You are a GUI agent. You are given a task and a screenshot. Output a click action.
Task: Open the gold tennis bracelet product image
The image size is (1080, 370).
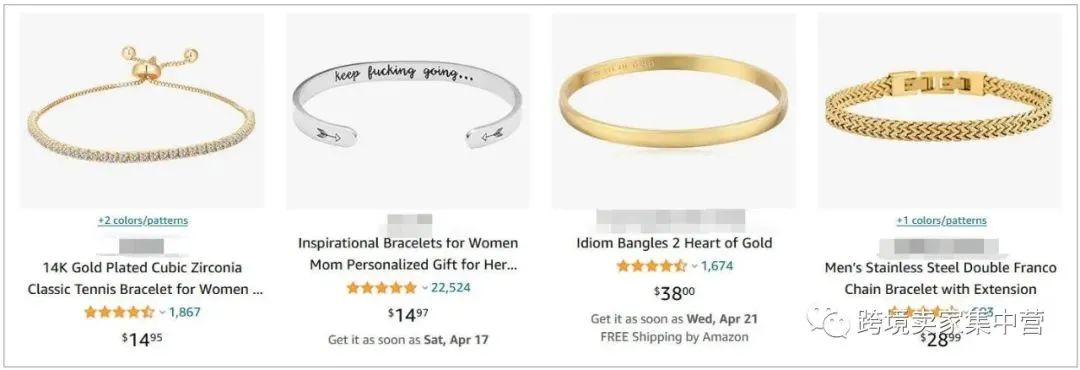[141, 110]
